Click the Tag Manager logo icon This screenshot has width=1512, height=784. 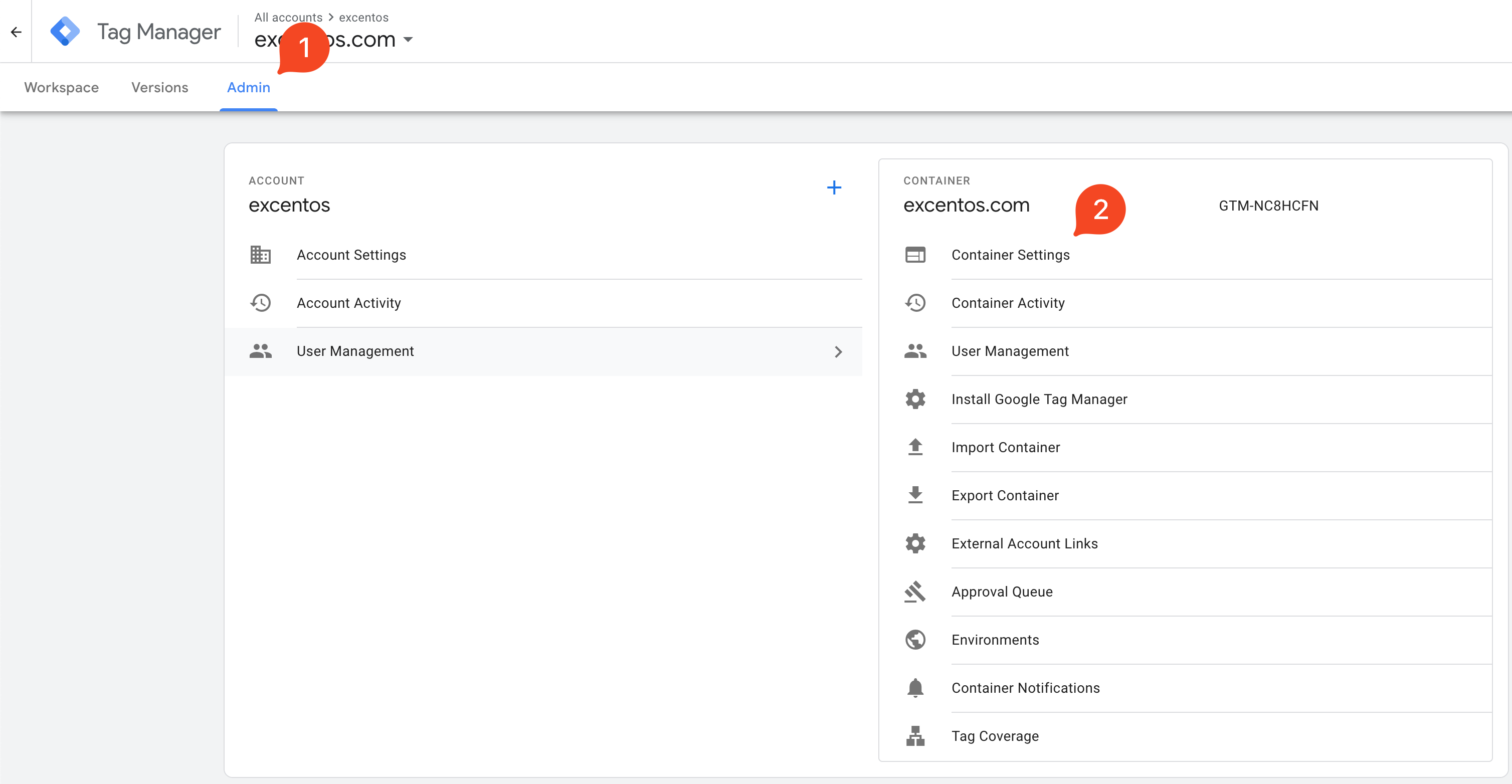(65, 31)
